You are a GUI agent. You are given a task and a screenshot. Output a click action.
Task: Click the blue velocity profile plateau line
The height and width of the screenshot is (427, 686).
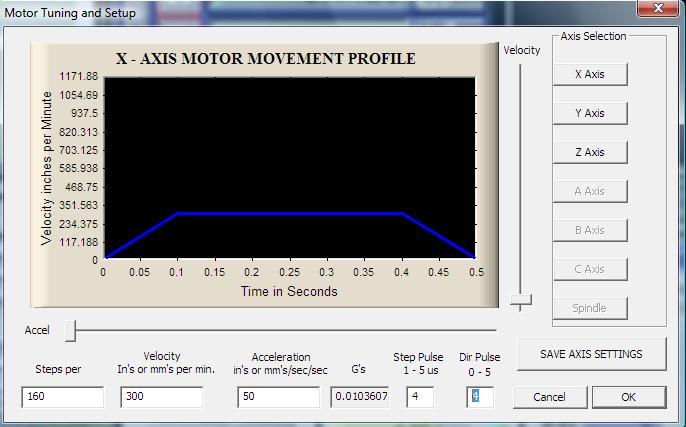click(289, 214)
